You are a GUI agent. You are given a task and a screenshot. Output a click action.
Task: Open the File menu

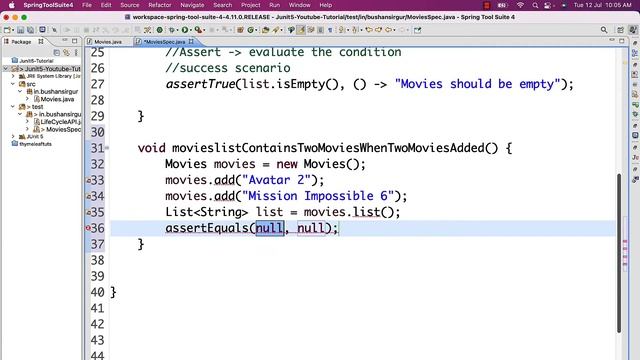[87, 5]
